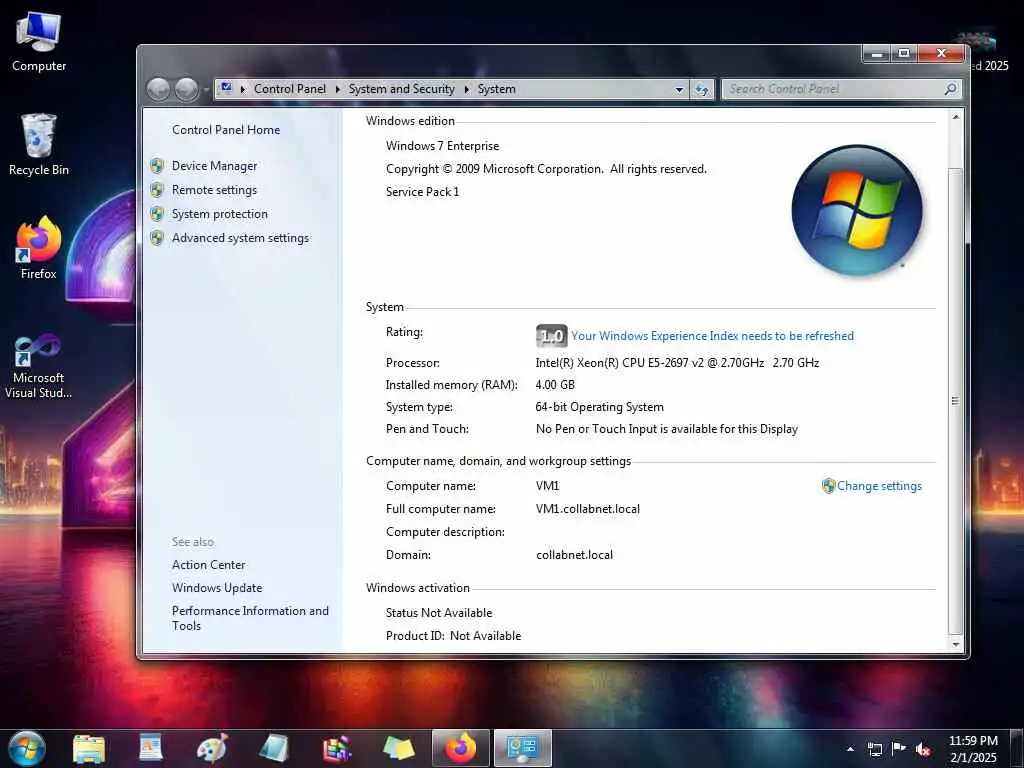This screenshot has width=1024, height=768.
Task: Click Service Pack 1 text
Action: (422, 191)
